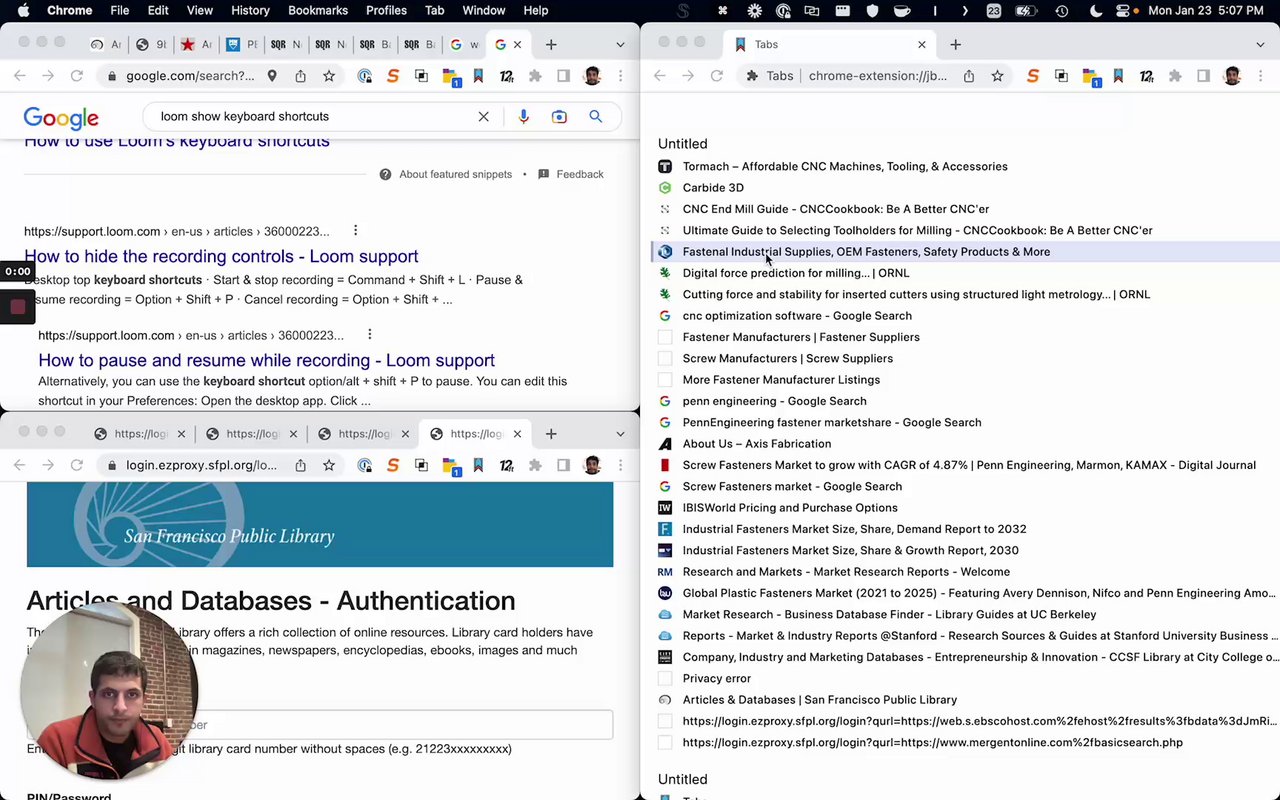
Task: Open the Chrome three-dot menu in the Google window
Action: pyautogui.click(x=620, y=76)
